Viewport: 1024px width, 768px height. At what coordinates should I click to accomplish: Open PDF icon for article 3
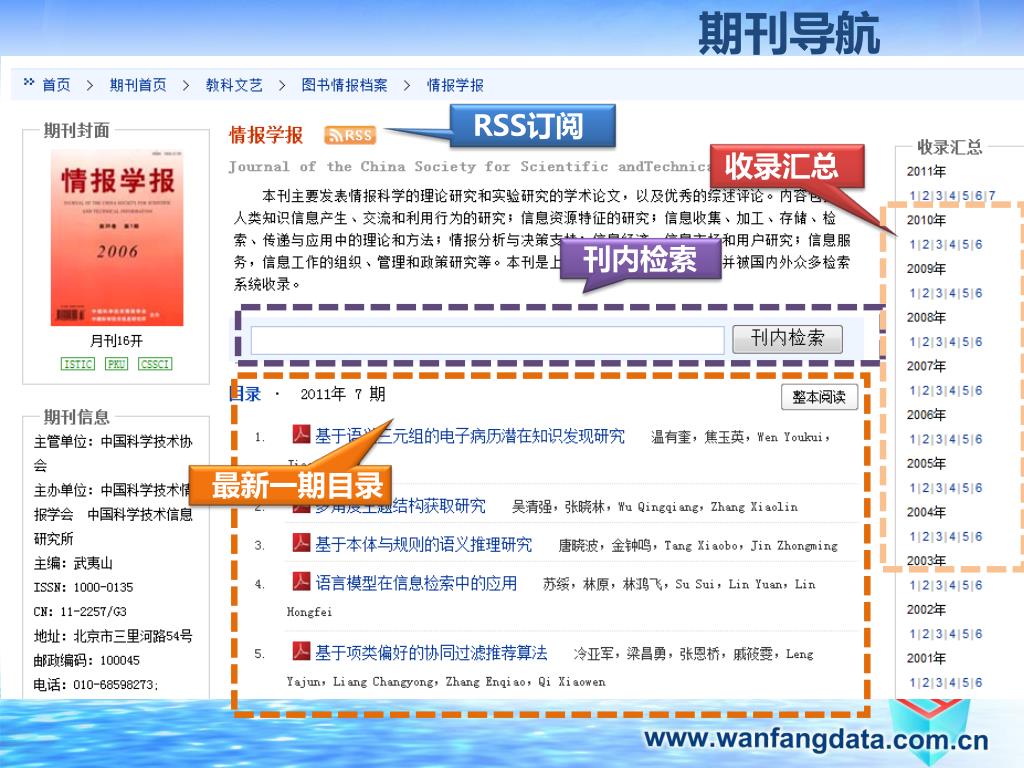(301, 543)
